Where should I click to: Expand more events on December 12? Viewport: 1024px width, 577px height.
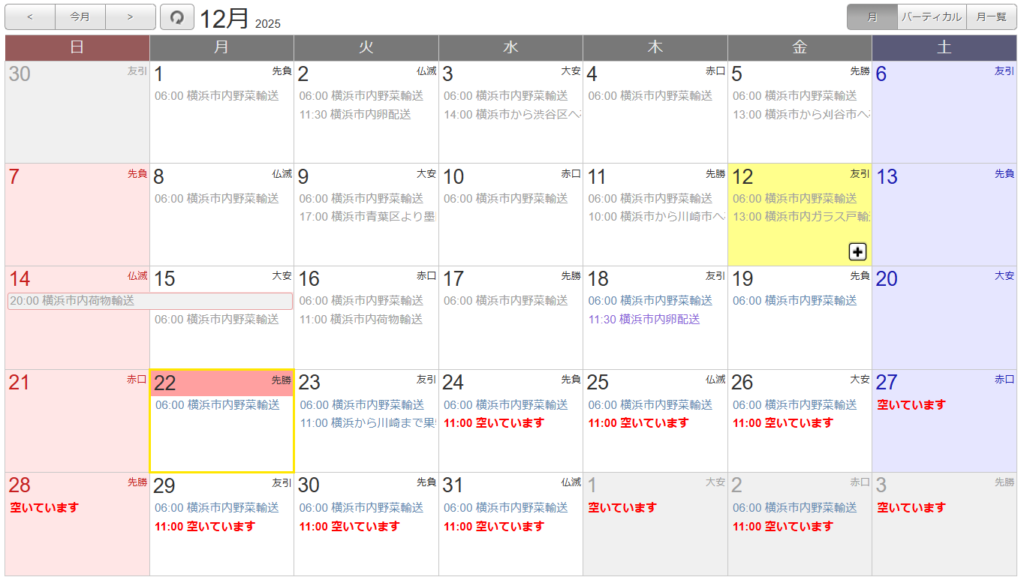click(857, 252)
